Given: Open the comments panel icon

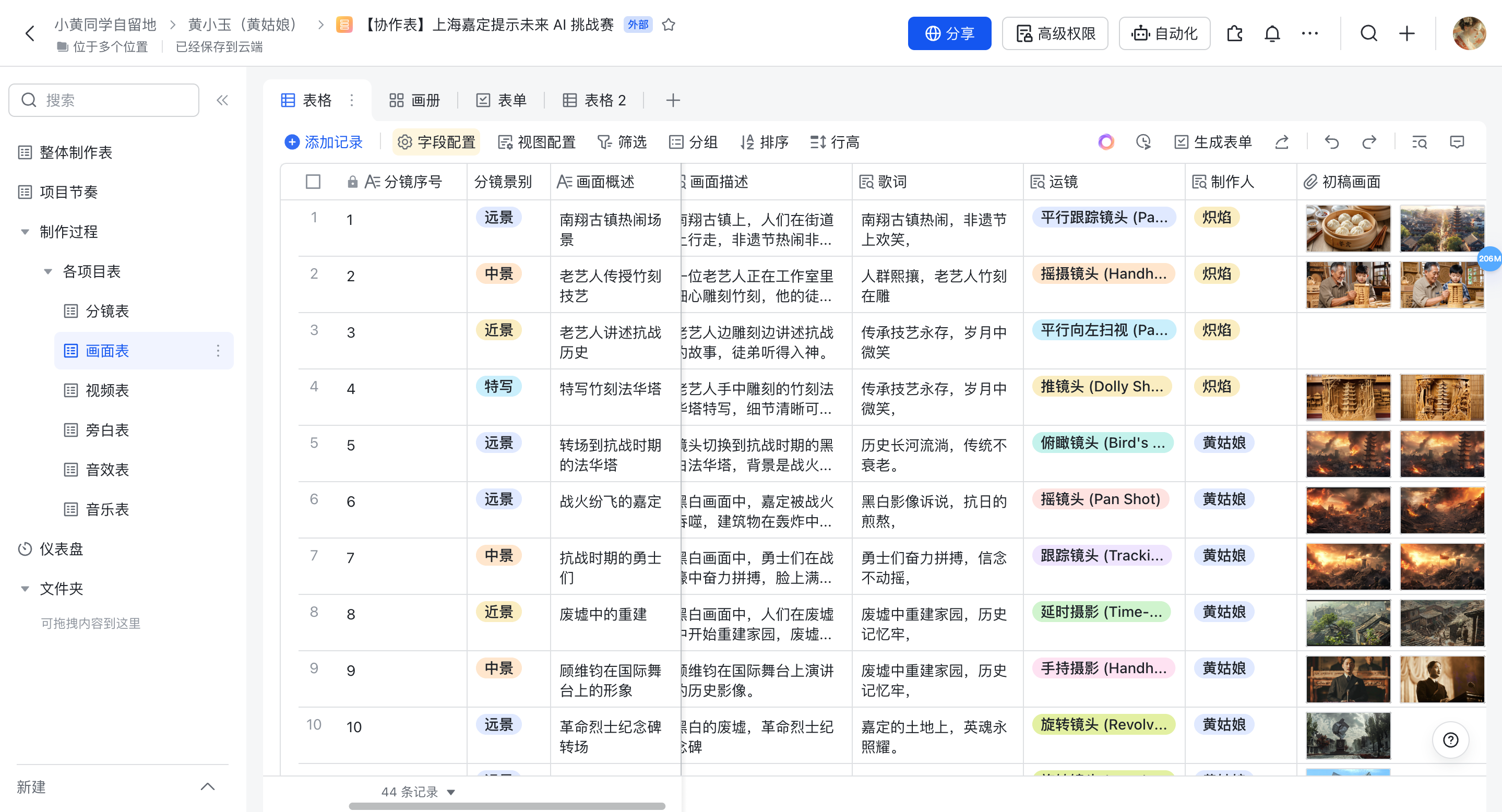Looking at the screenshot, I should 1457,141.
